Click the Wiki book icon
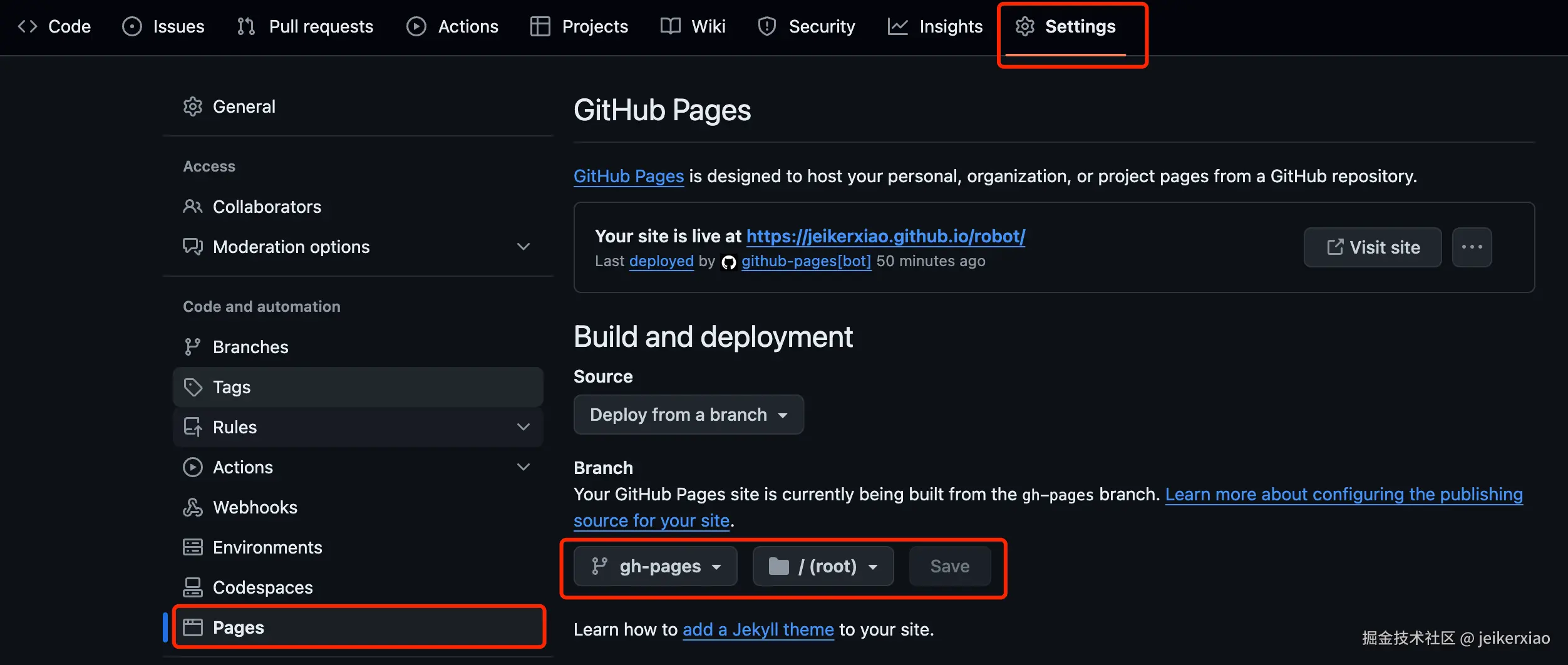The width and height of the screenshot is (1568, 665). [x=671, y=26]
